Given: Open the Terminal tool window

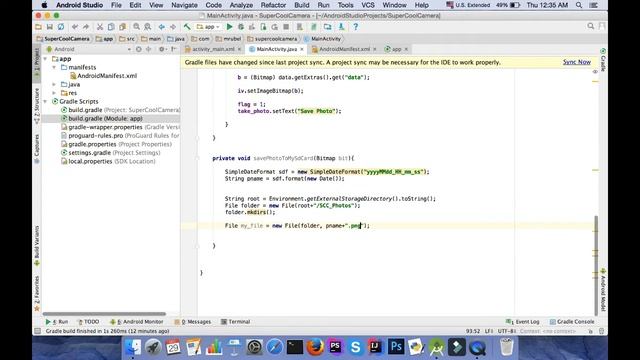Looking at the screenshot, I should [236, 322].
